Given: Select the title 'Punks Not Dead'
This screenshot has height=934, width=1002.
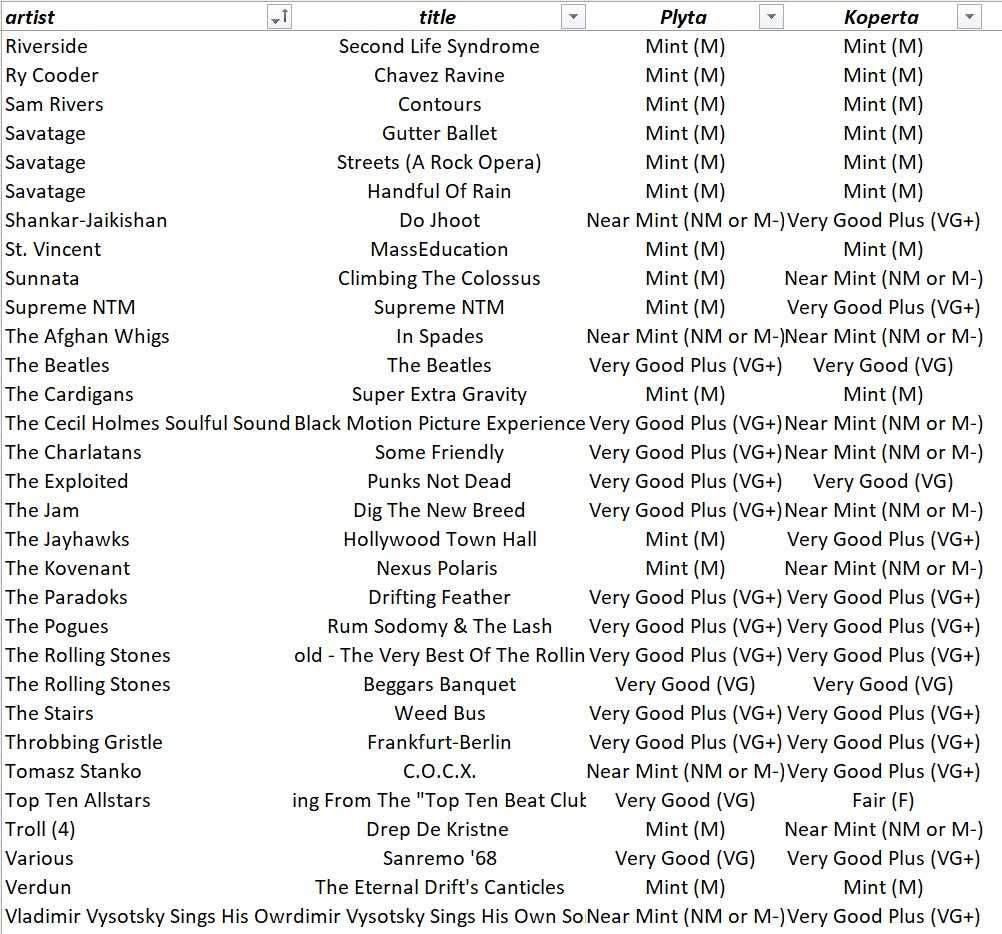Looking at the screenshot, I should pos(439,481).
